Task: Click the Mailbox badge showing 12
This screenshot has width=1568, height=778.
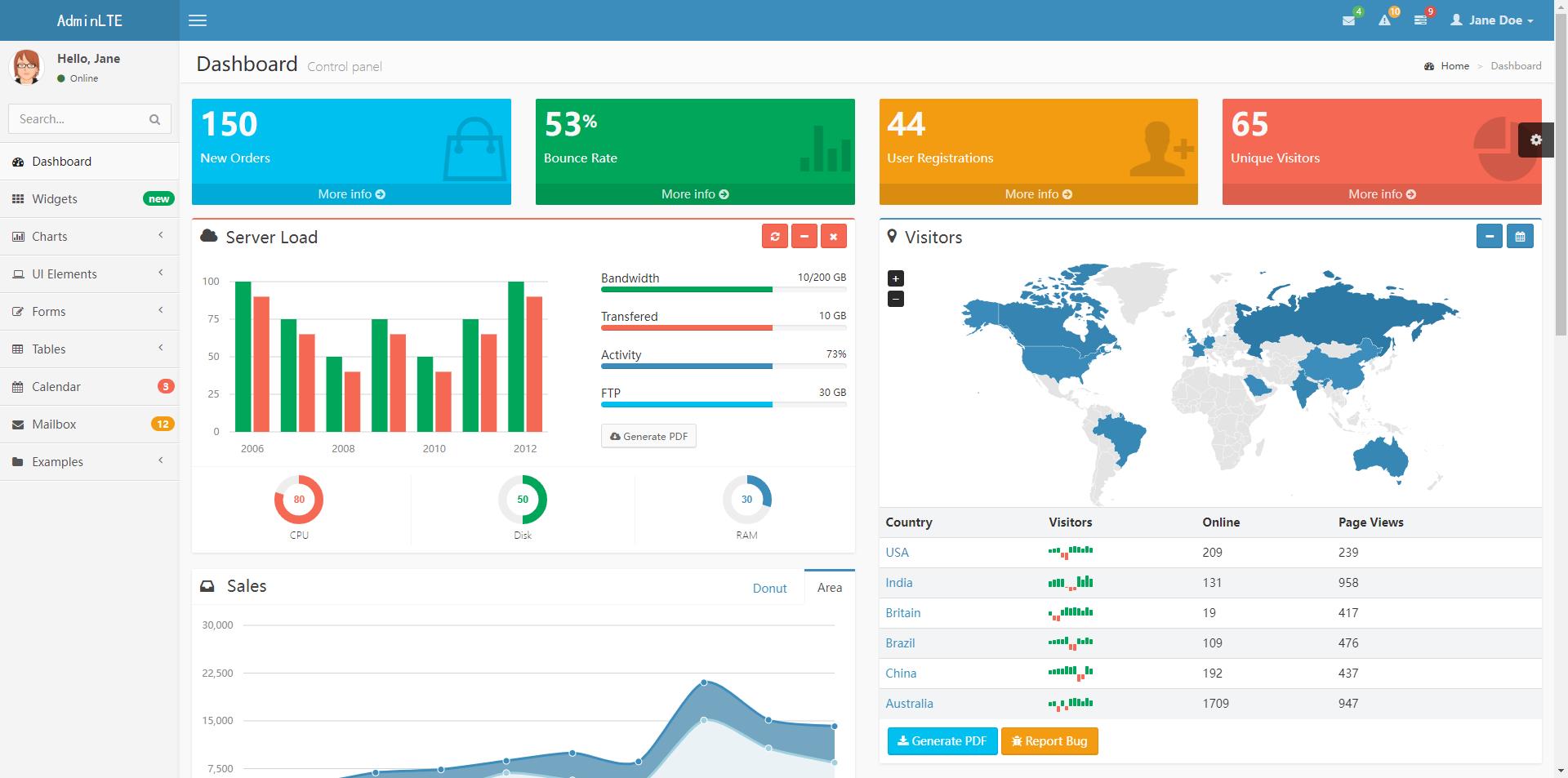Action: pos(163,425)
